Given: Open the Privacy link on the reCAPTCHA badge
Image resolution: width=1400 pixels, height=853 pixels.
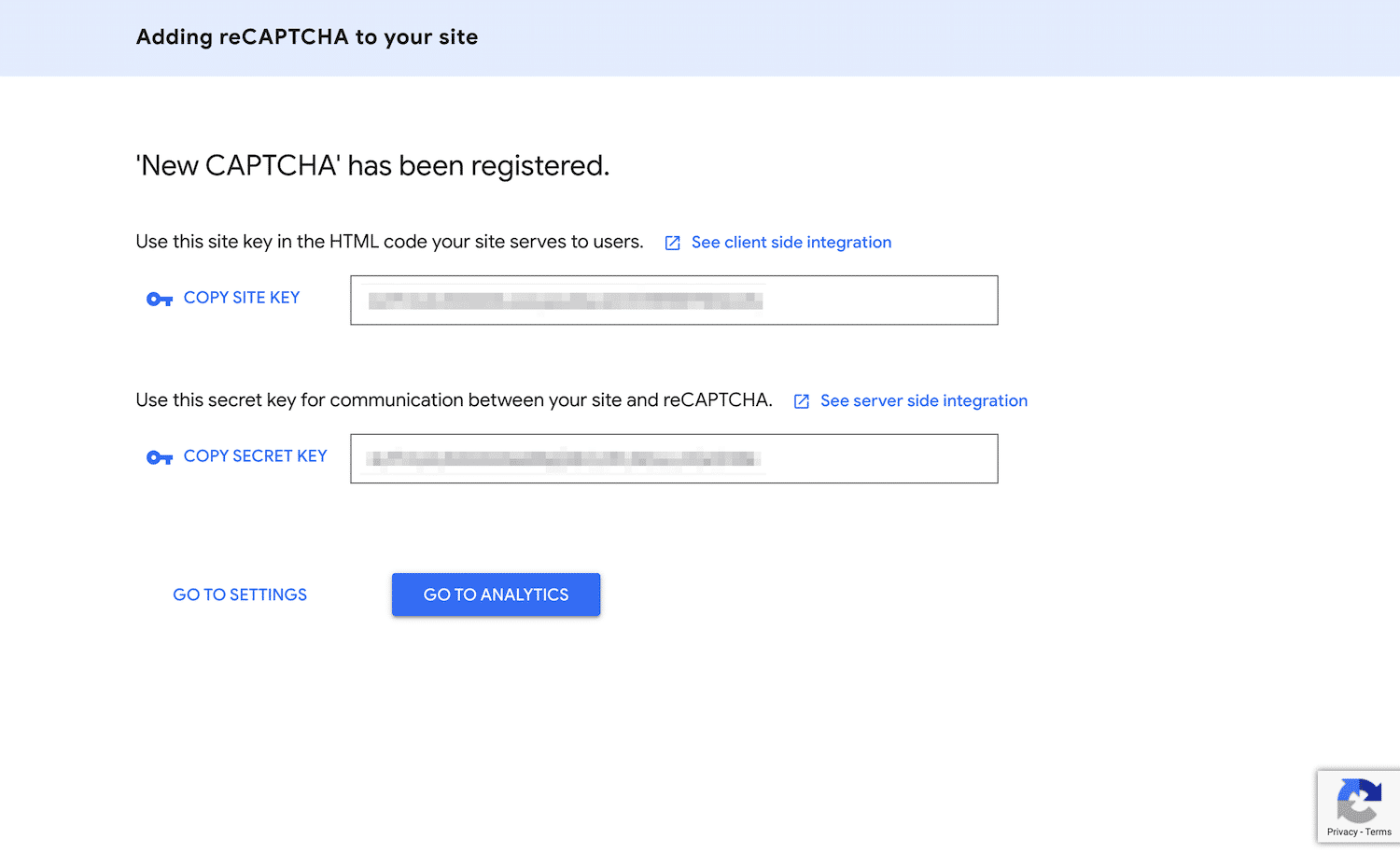Looking at the screenshot, I should [1341, 832].
